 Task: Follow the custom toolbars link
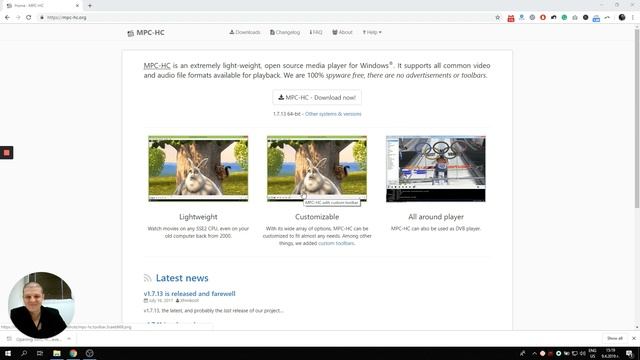pyautogui.click(x=336, y=243)
